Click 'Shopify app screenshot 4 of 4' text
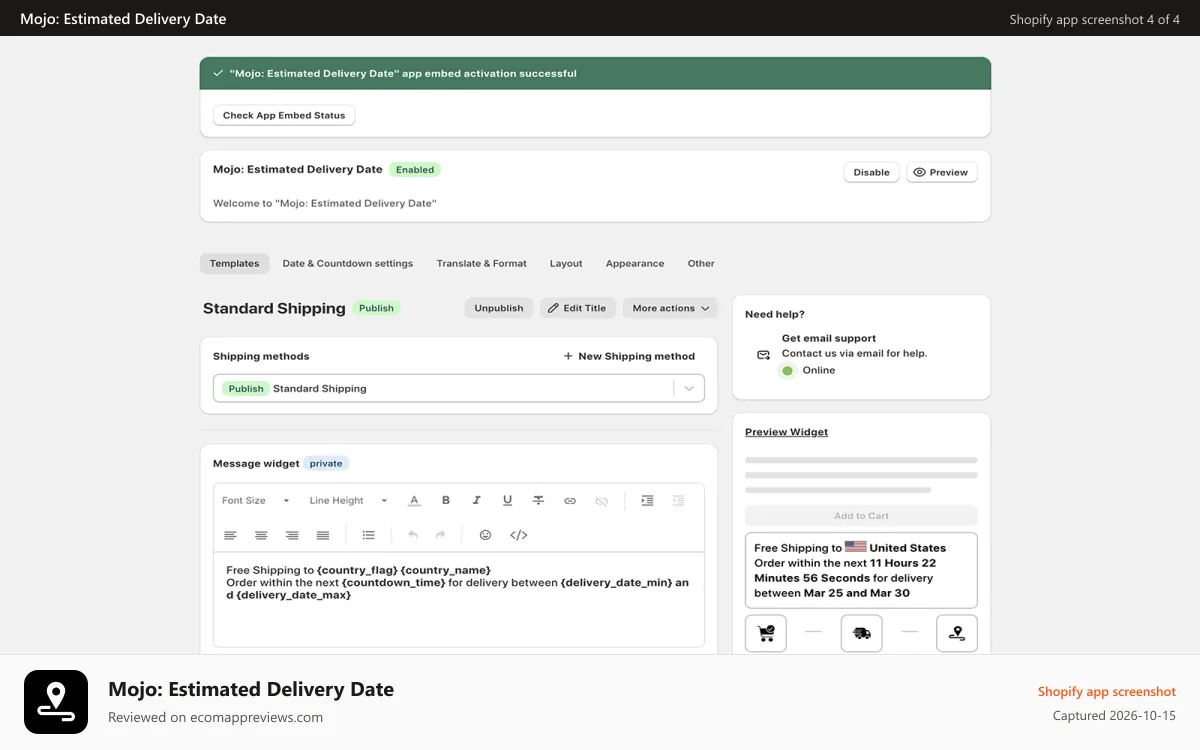The image size is (1200, 750). (1095, 19)
